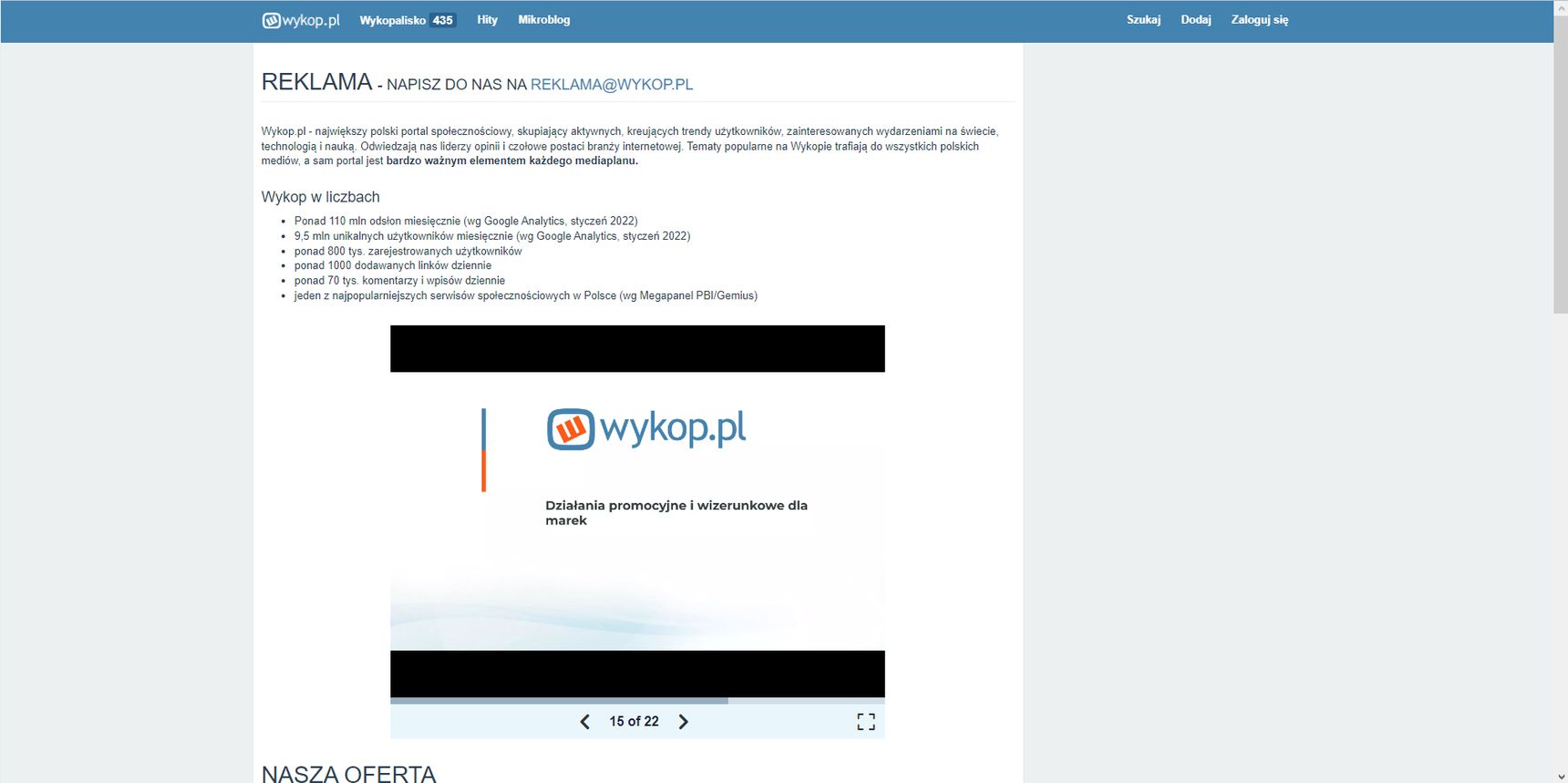This screenshot has height=783, width=1568.
Task: Click 'Ponad 110 mln odsłon miesięcznie' line
Action: click(466, 221)
